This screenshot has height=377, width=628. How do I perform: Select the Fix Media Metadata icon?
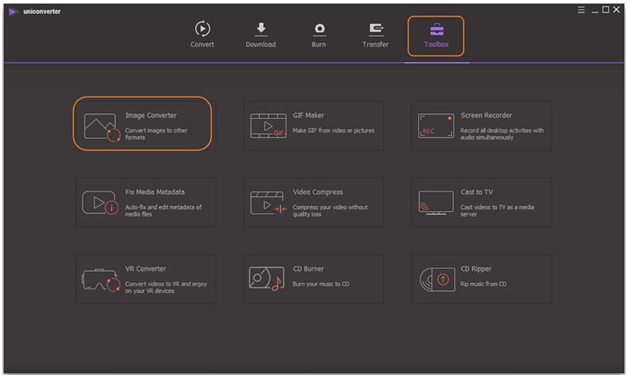[x=100, y=203]
